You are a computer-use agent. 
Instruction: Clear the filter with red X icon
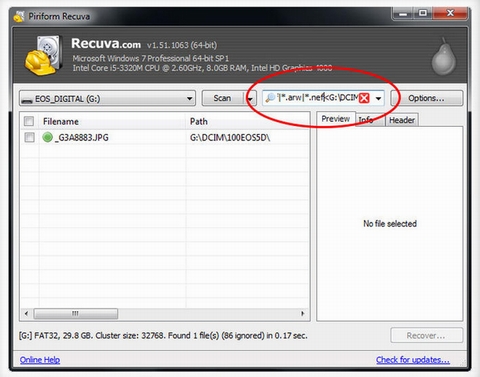pos(364,98)
